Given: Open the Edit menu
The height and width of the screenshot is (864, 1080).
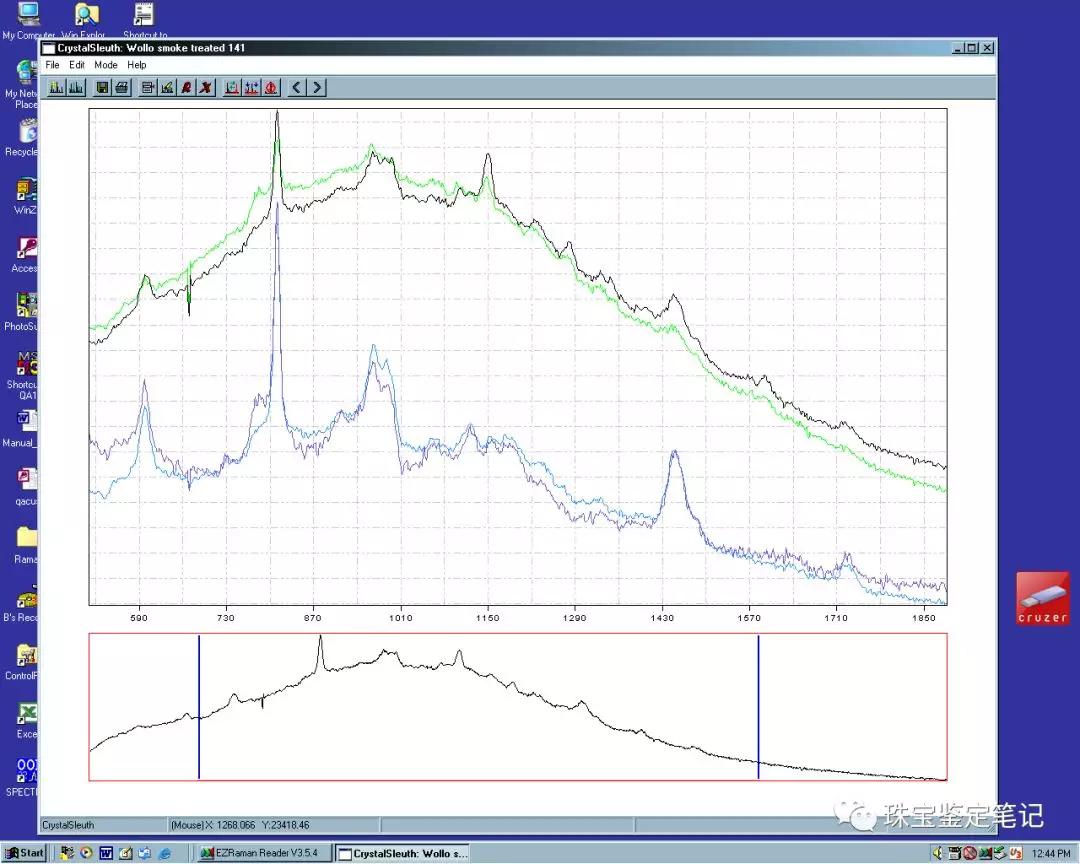Looking at the screenshot, I should [x=76, y=65].
